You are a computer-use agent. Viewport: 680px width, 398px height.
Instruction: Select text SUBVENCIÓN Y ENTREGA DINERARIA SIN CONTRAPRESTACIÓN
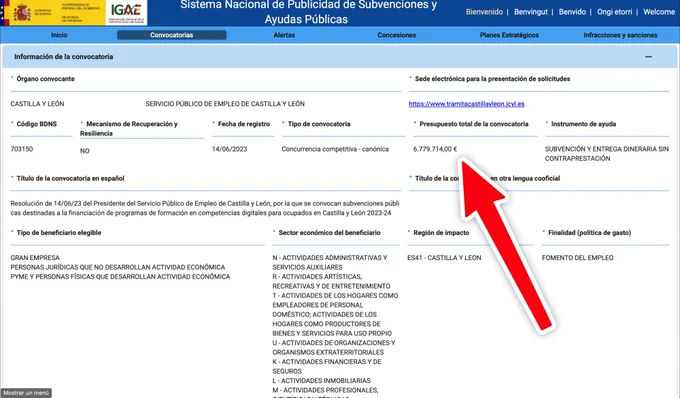[x=607, y=154]
